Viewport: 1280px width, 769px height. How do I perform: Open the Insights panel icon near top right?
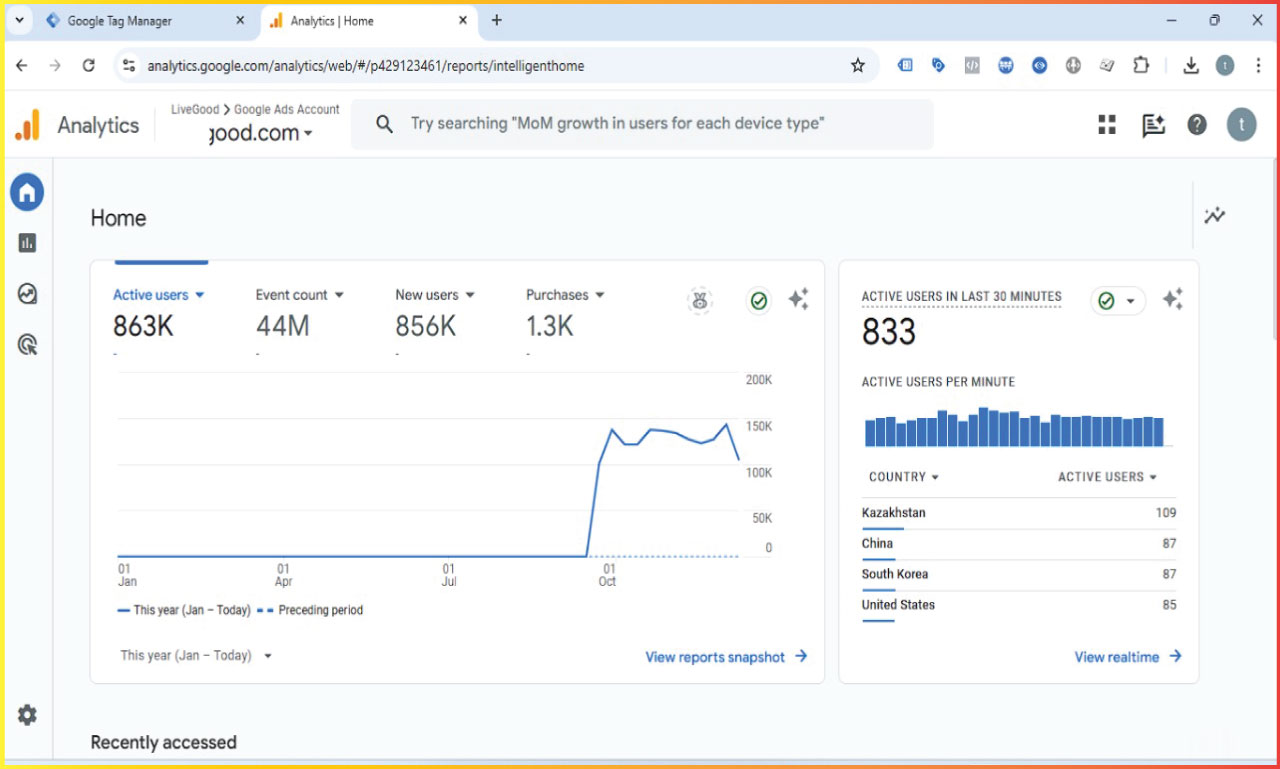click(x=1153, y=124)
